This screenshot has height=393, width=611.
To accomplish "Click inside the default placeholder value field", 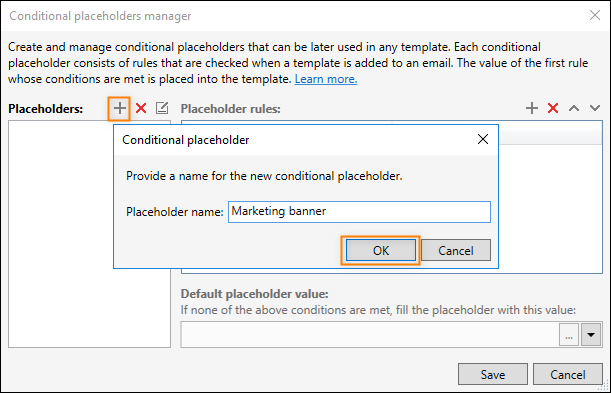I will coord(370,335).
